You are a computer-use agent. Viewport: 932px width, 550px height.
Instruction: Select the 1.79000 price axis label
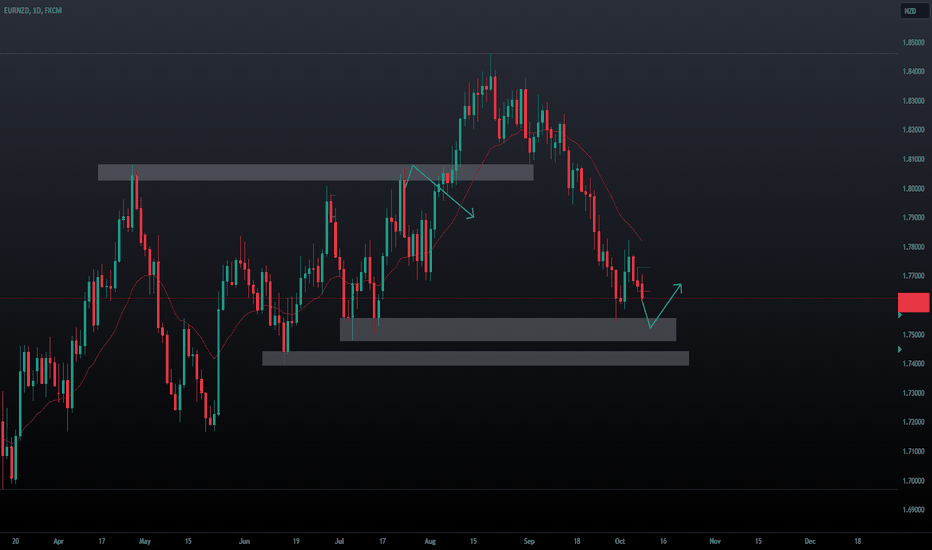point(914,218)
